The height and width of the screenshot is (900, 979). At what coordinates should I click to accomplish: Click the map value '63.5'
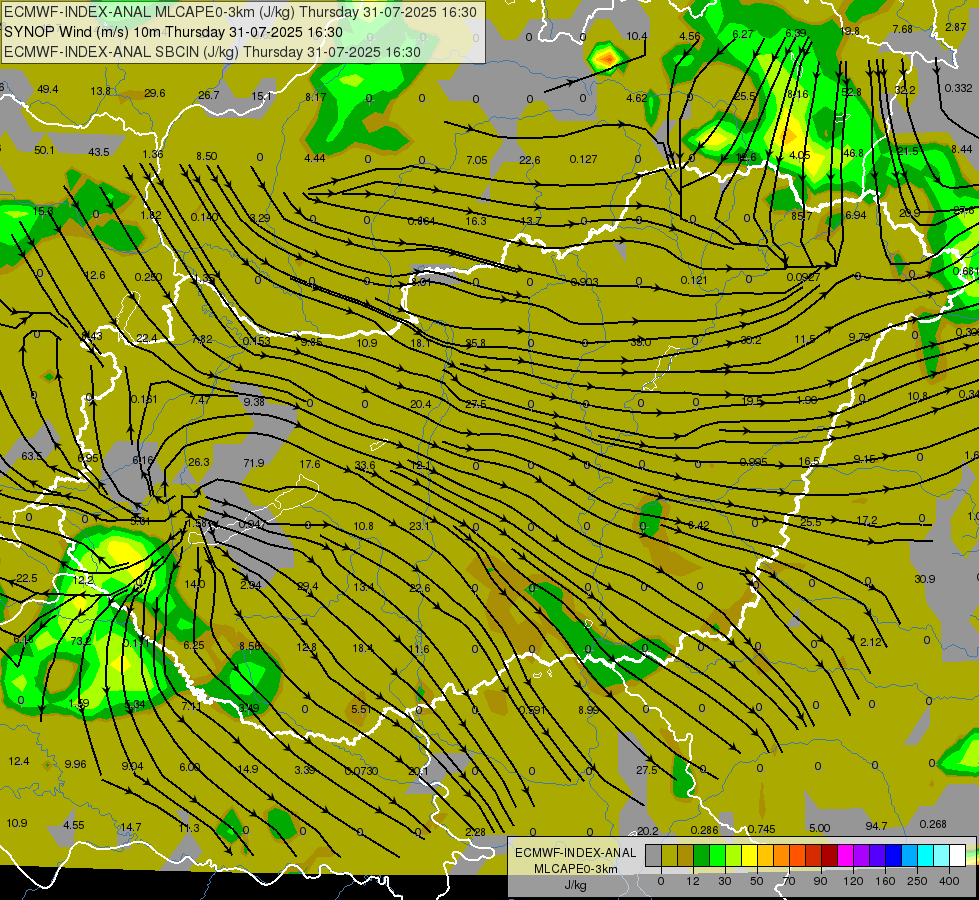[31, 456]
